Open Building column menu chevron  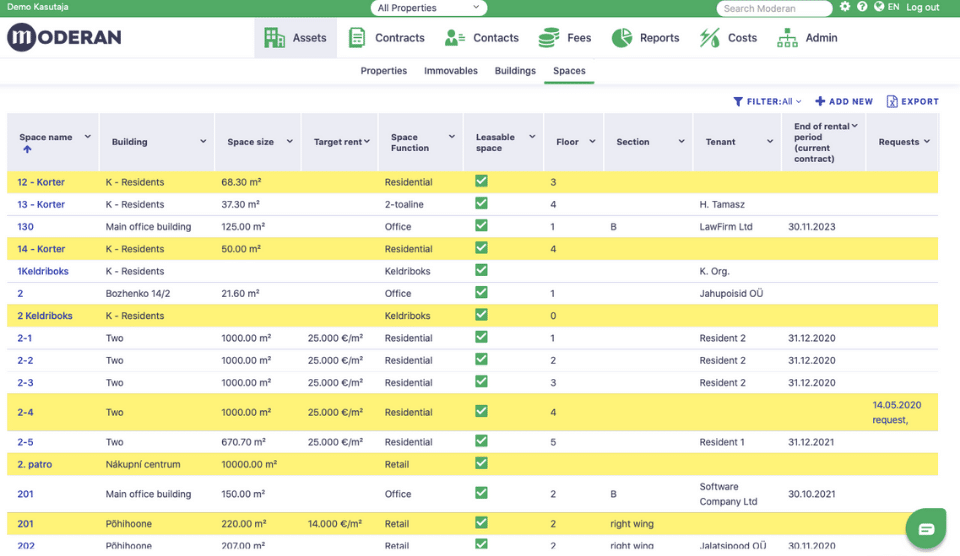(203, 141)
